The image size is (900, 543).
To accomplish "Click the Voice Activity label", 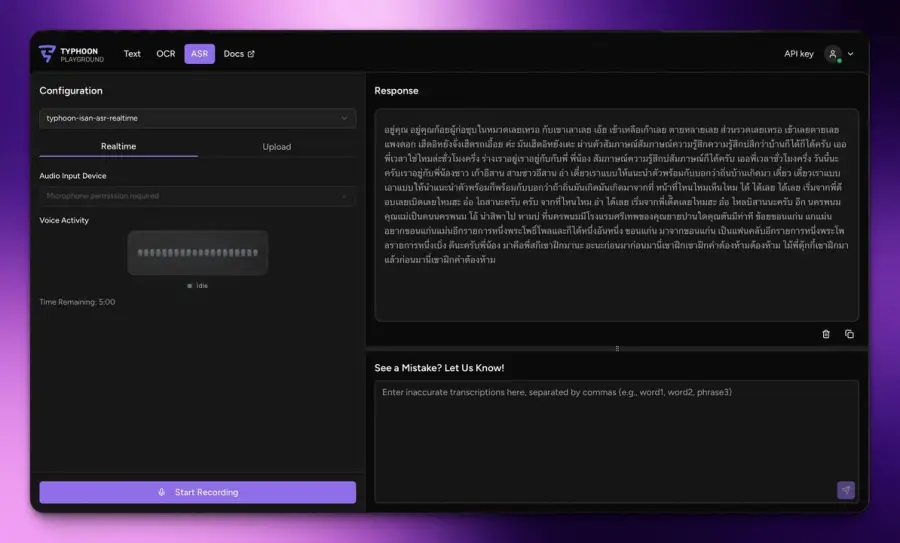I will 64,220.
